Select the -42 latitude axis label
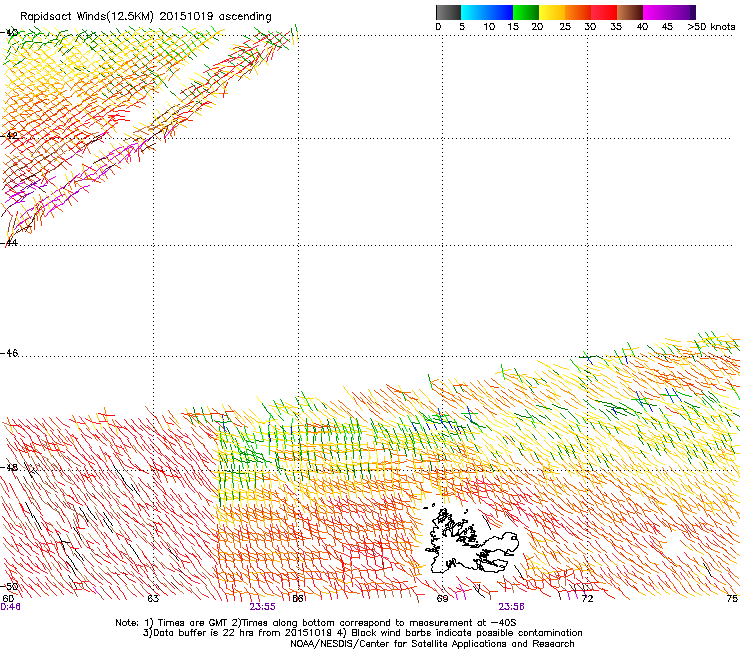This screenshot has width=740, height=650. pos(9,135)
